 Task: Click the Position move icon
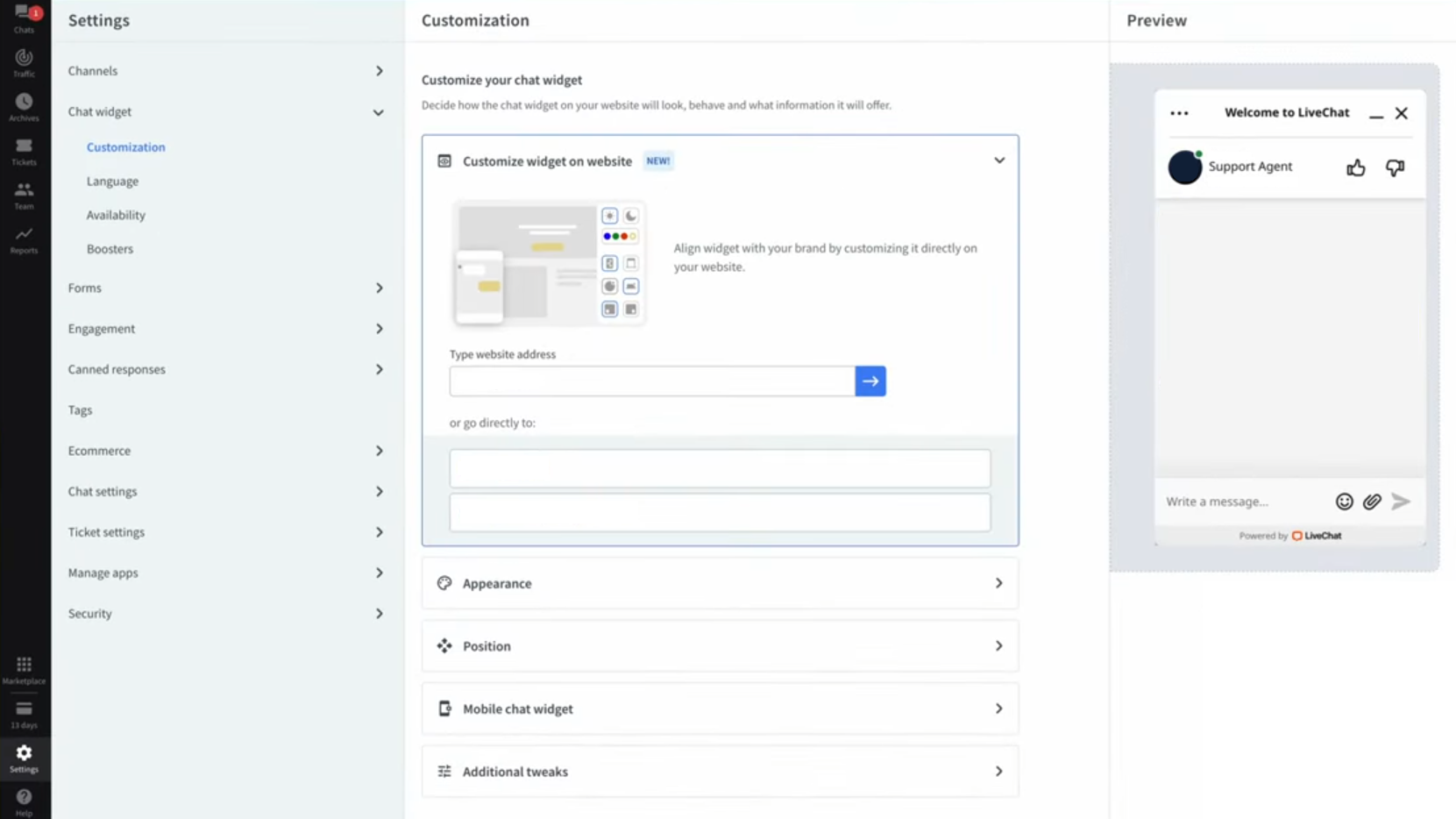444,646
